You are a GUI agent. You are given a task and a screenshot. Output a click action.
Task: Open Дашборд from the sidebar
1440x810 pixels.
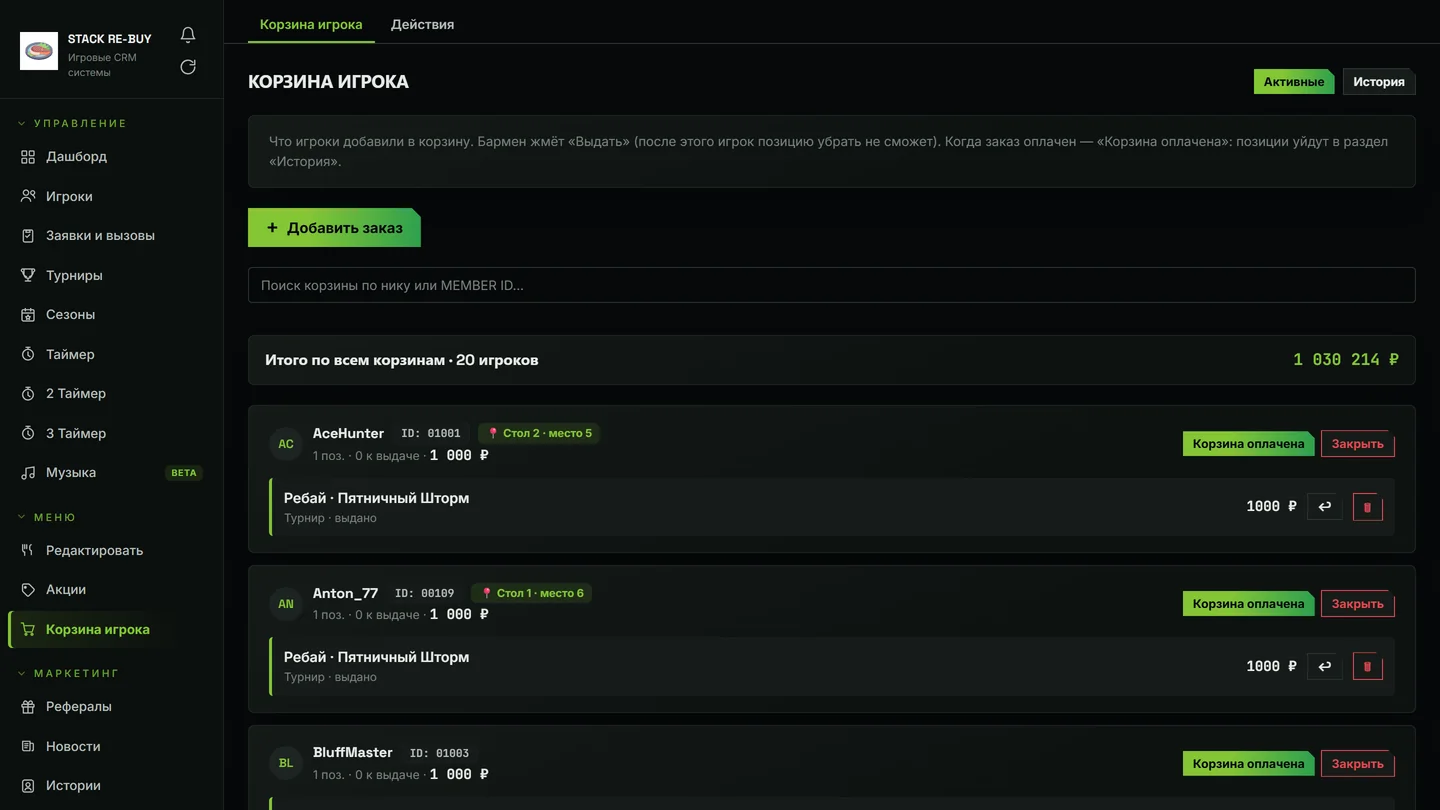tap(111, 157)
